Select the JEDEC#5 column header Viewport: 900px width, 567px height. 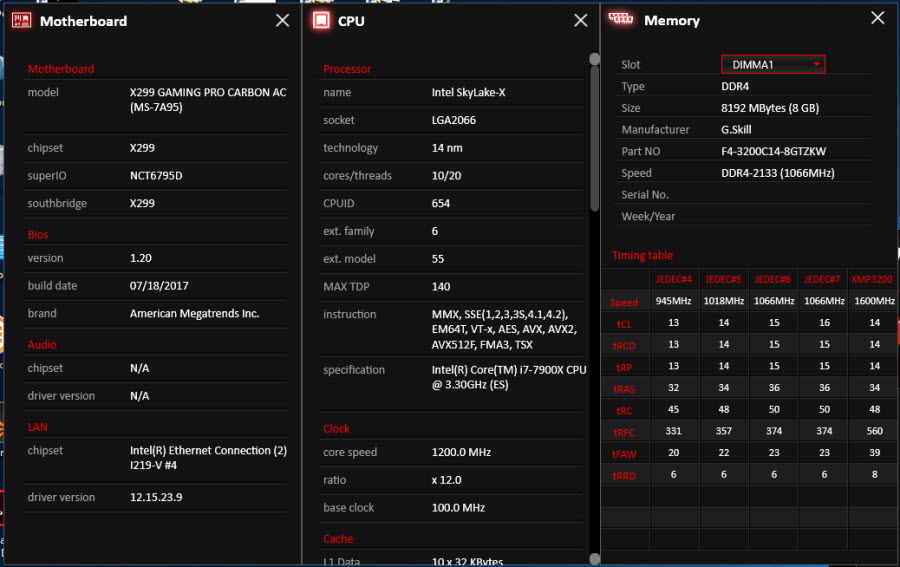(723, 279)
